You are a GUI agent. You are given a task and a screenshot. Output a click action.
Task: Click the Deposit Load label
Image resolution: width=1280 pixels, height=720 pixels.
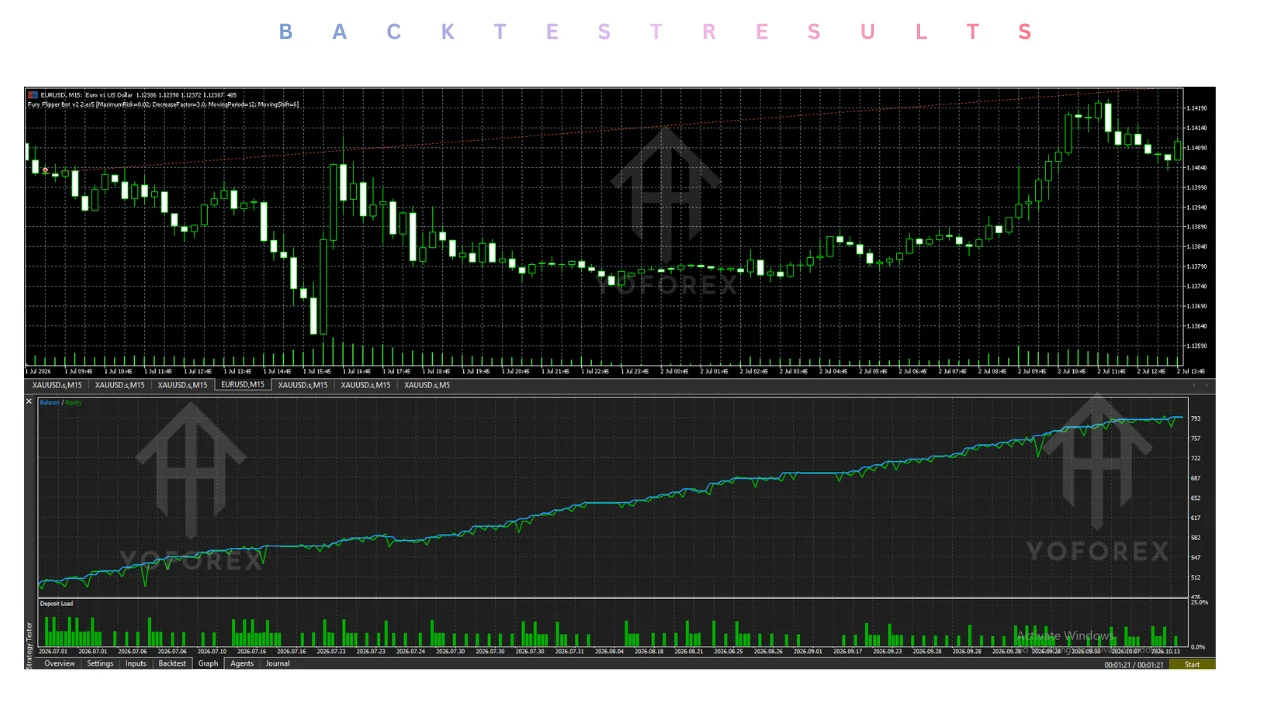56,603
